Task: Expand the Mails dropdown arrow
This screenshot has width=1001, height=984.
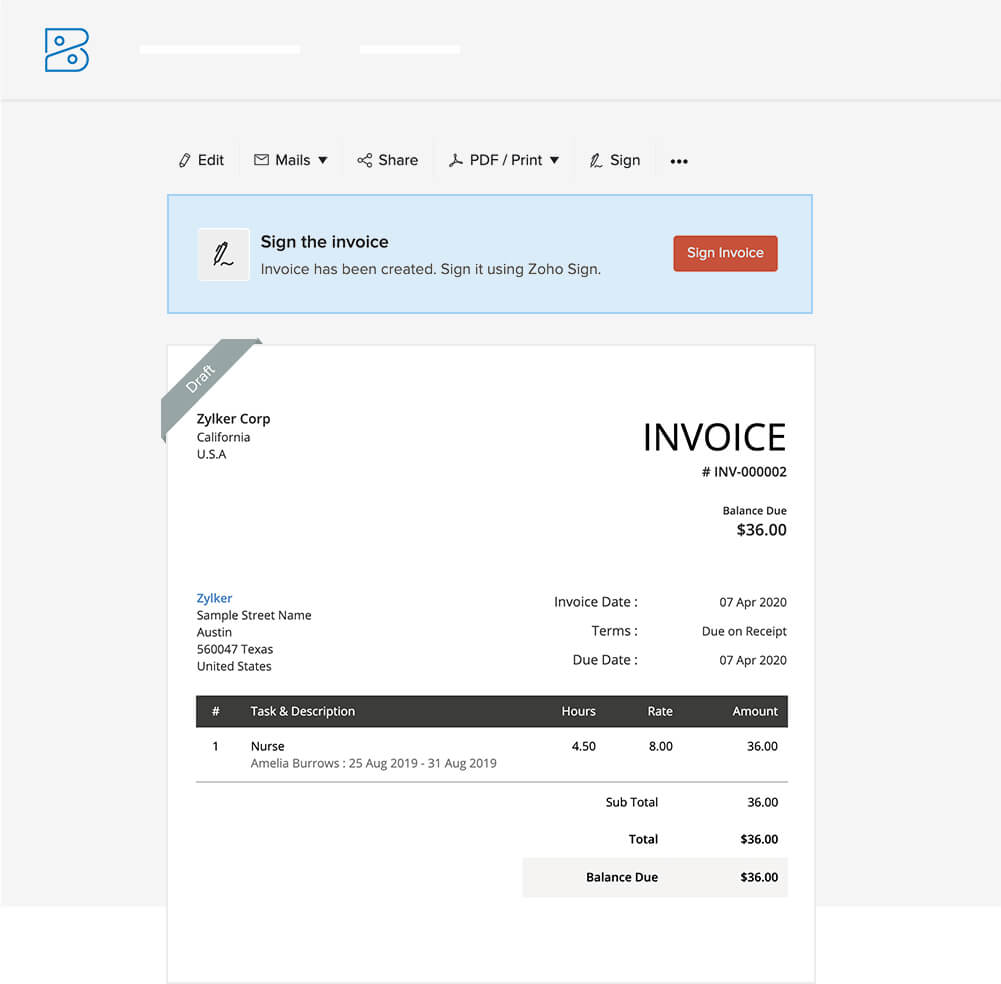Action: point(323,160)
